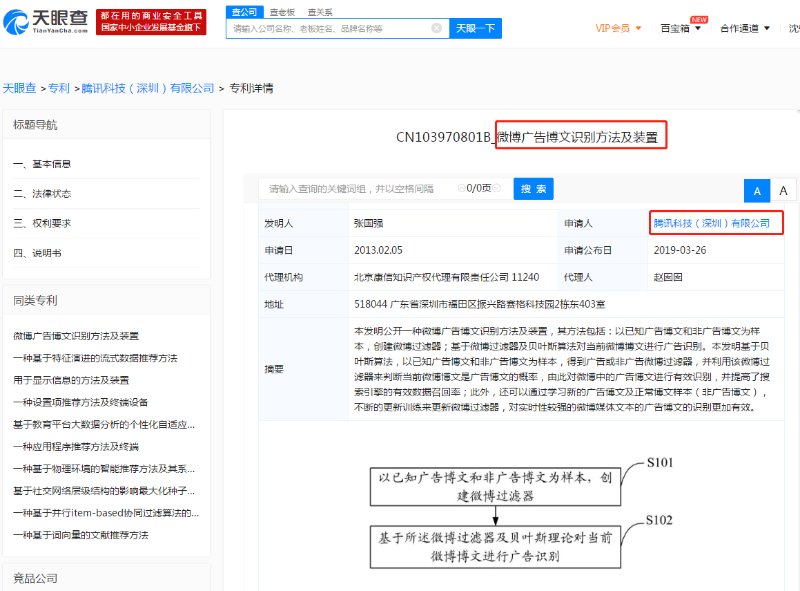
Task: Jump to 四、说明书 section
Action: point(37,253)
